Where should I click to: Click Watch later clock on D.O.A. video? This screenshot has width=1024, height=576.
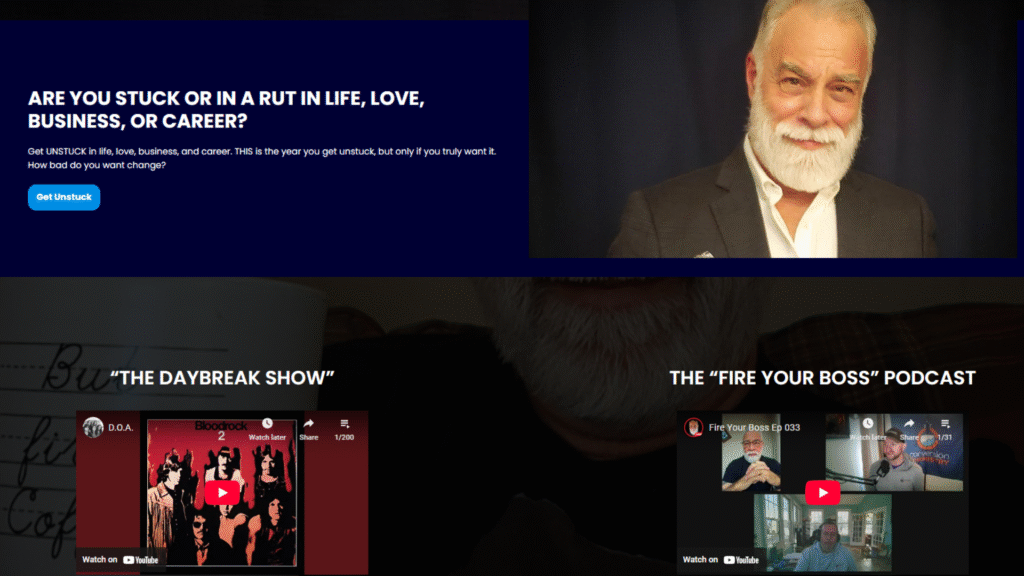click(267, 429)
